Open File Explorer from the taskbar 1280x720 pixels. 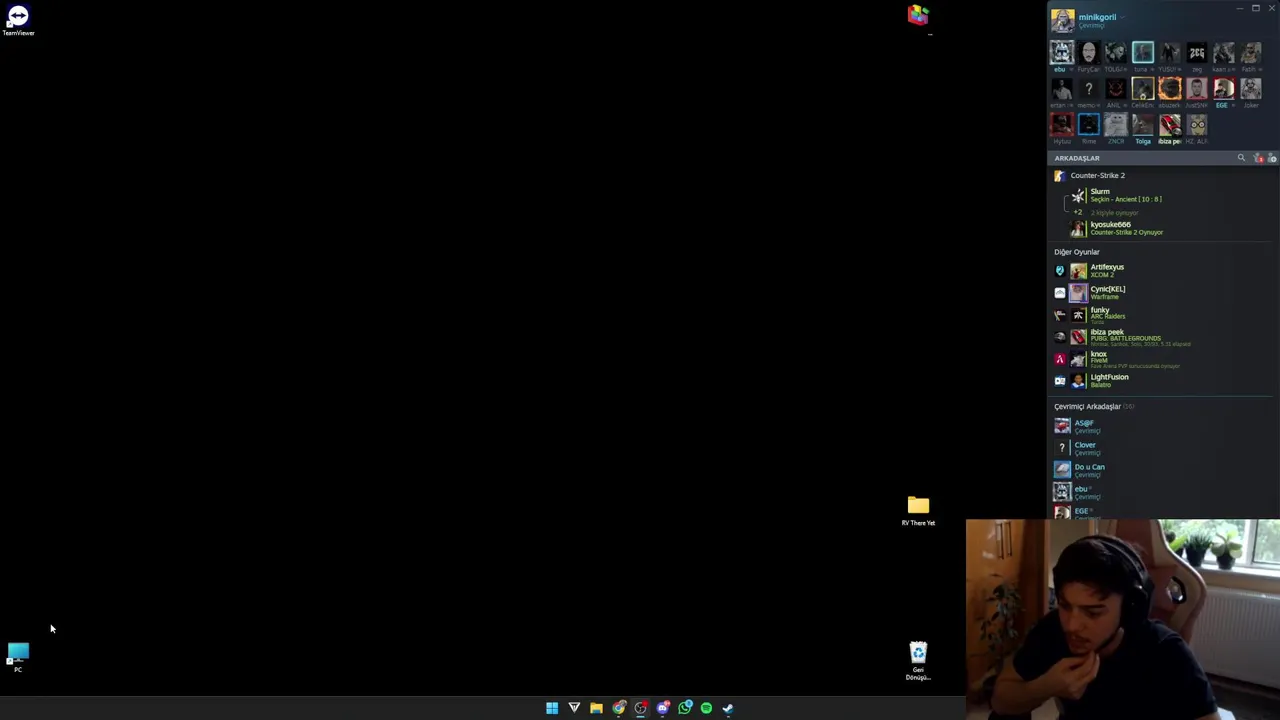coord(596,708)
